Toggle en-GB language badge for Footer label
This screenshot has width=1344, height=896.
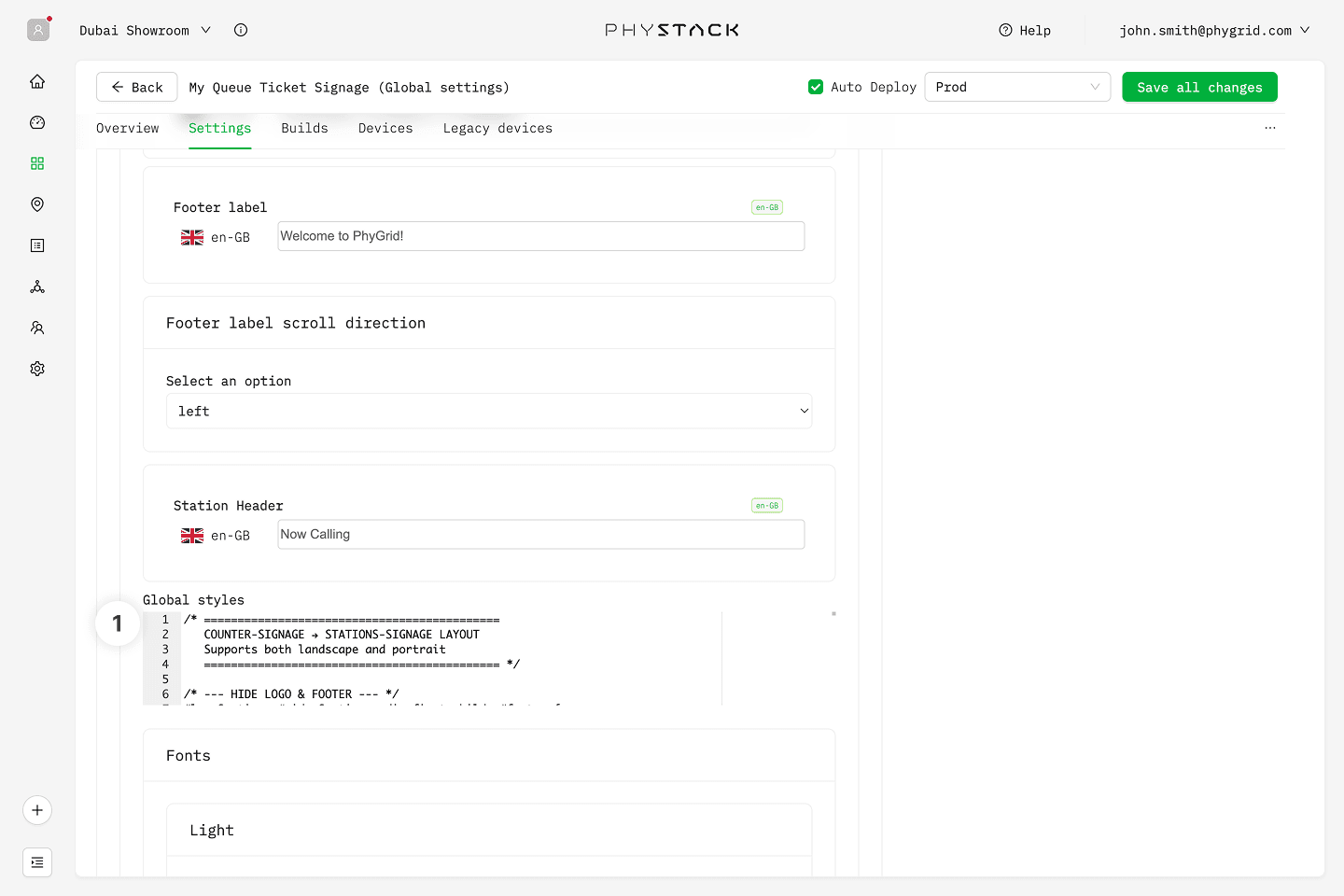pyautogui.click(x=766, y=207)
